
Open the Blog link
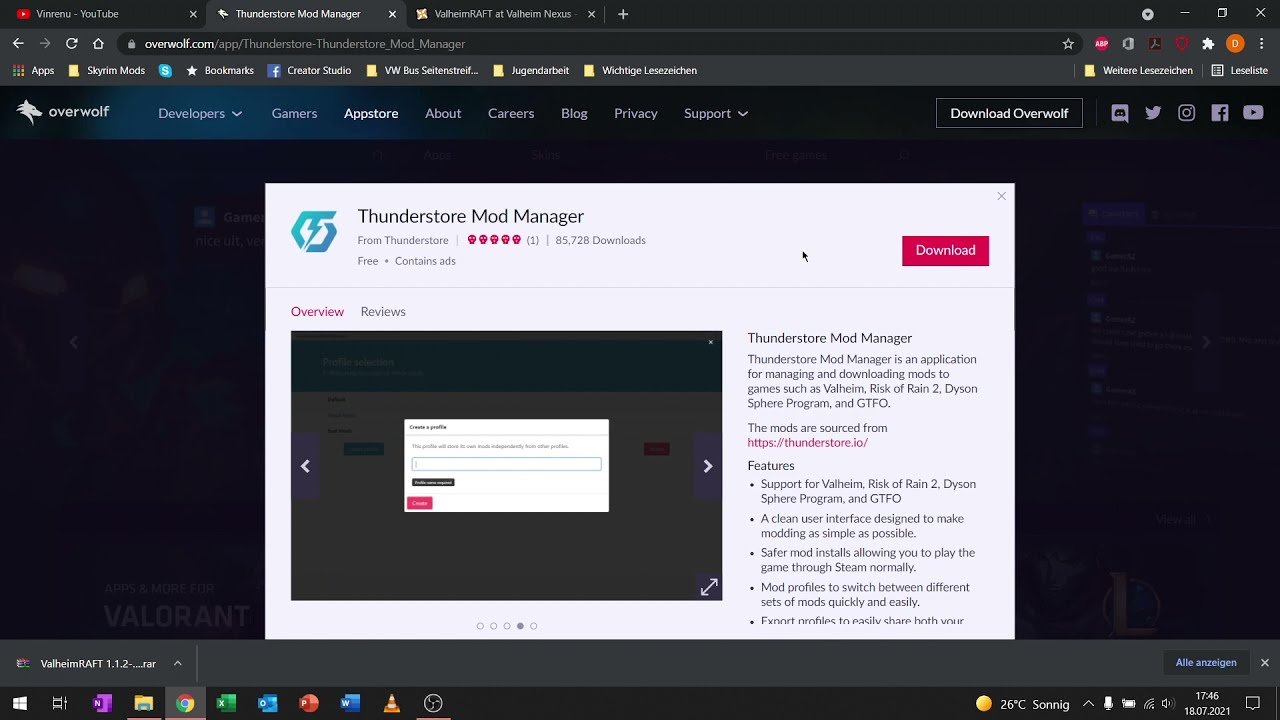(x=574, y=113)
